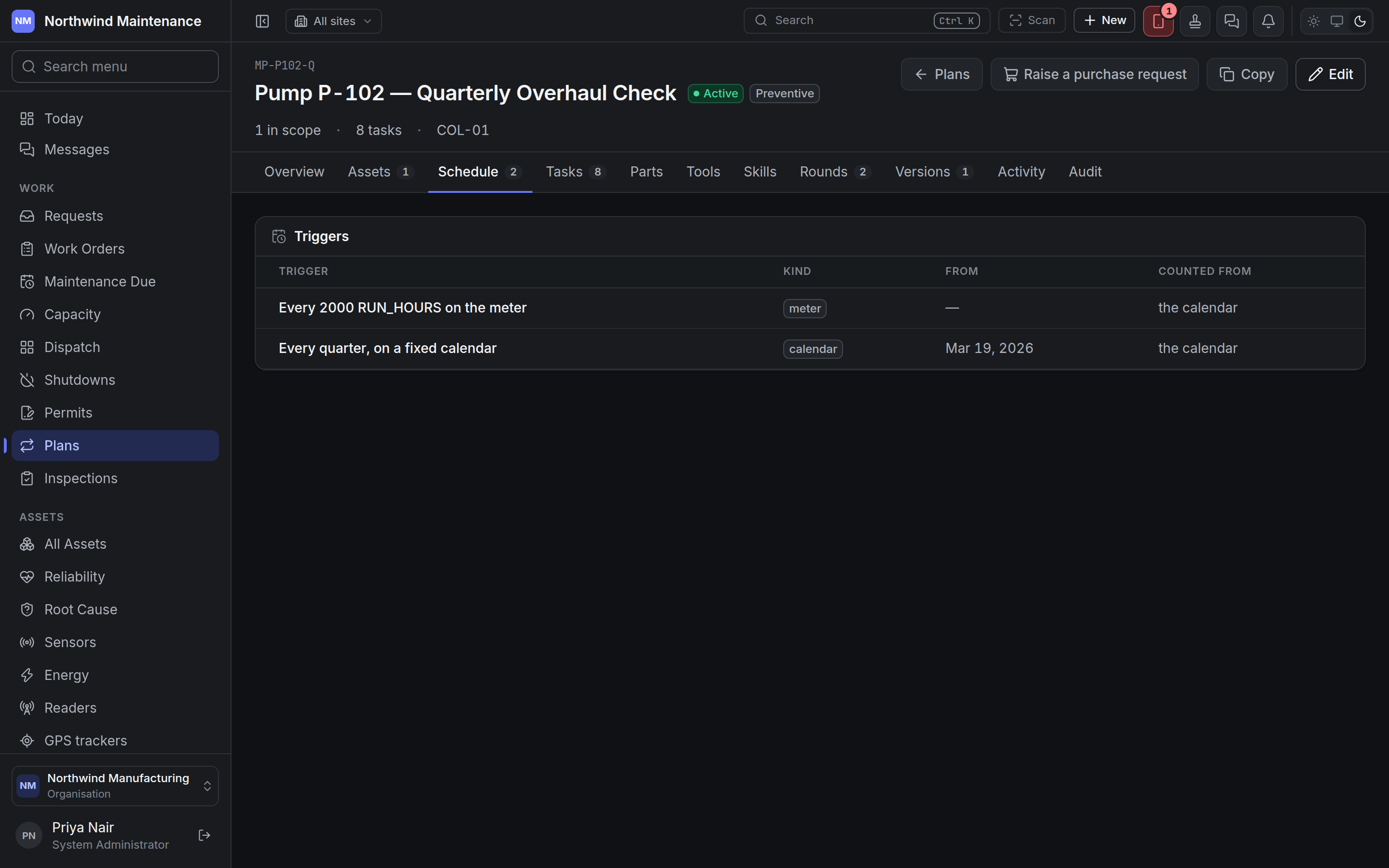
Task: Open the Skills tab
Action: coord(759,172)
